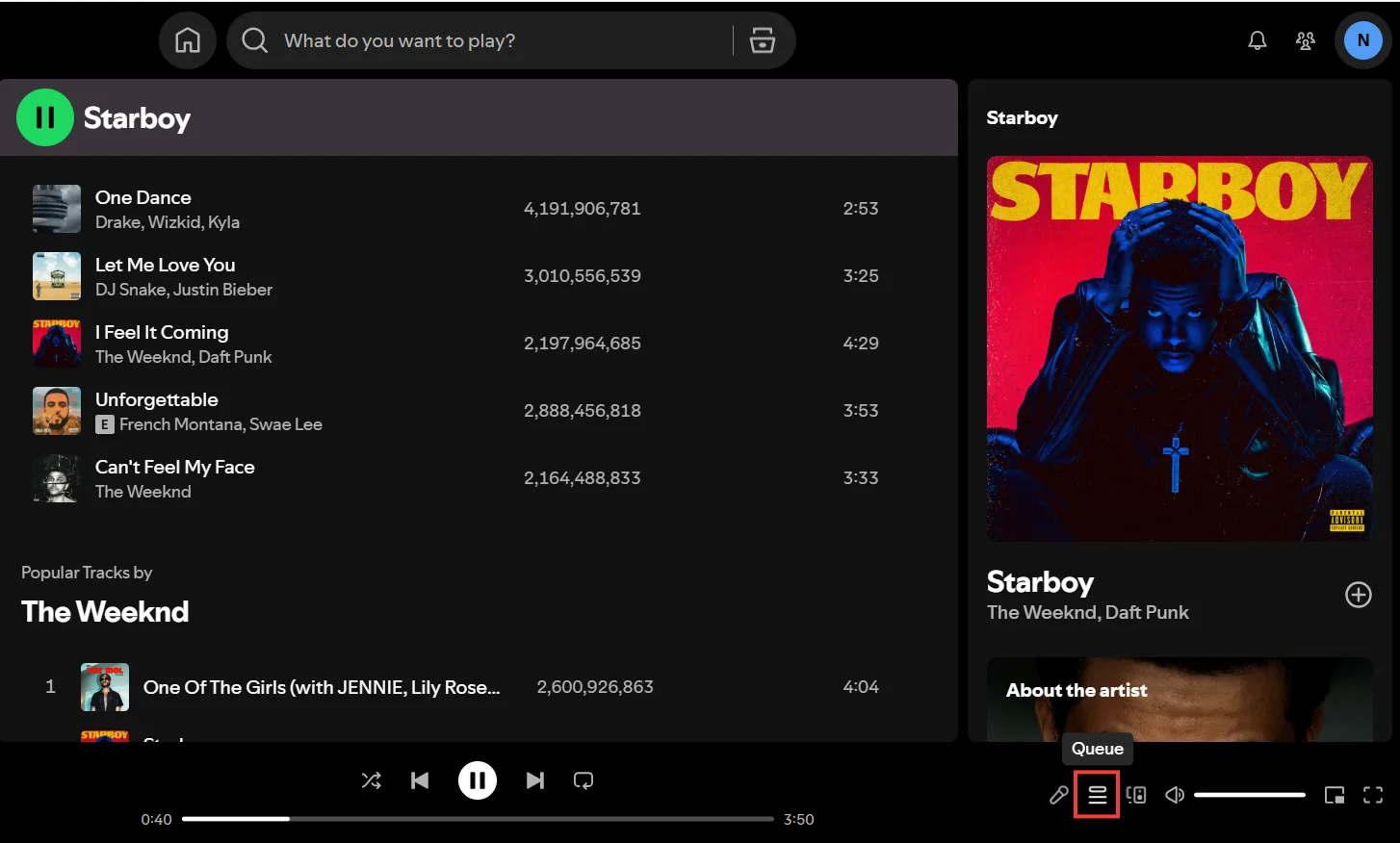Screen dimensions: 1400x843
Task: Pause using the green Starboy button
Action: coord(44,117)
